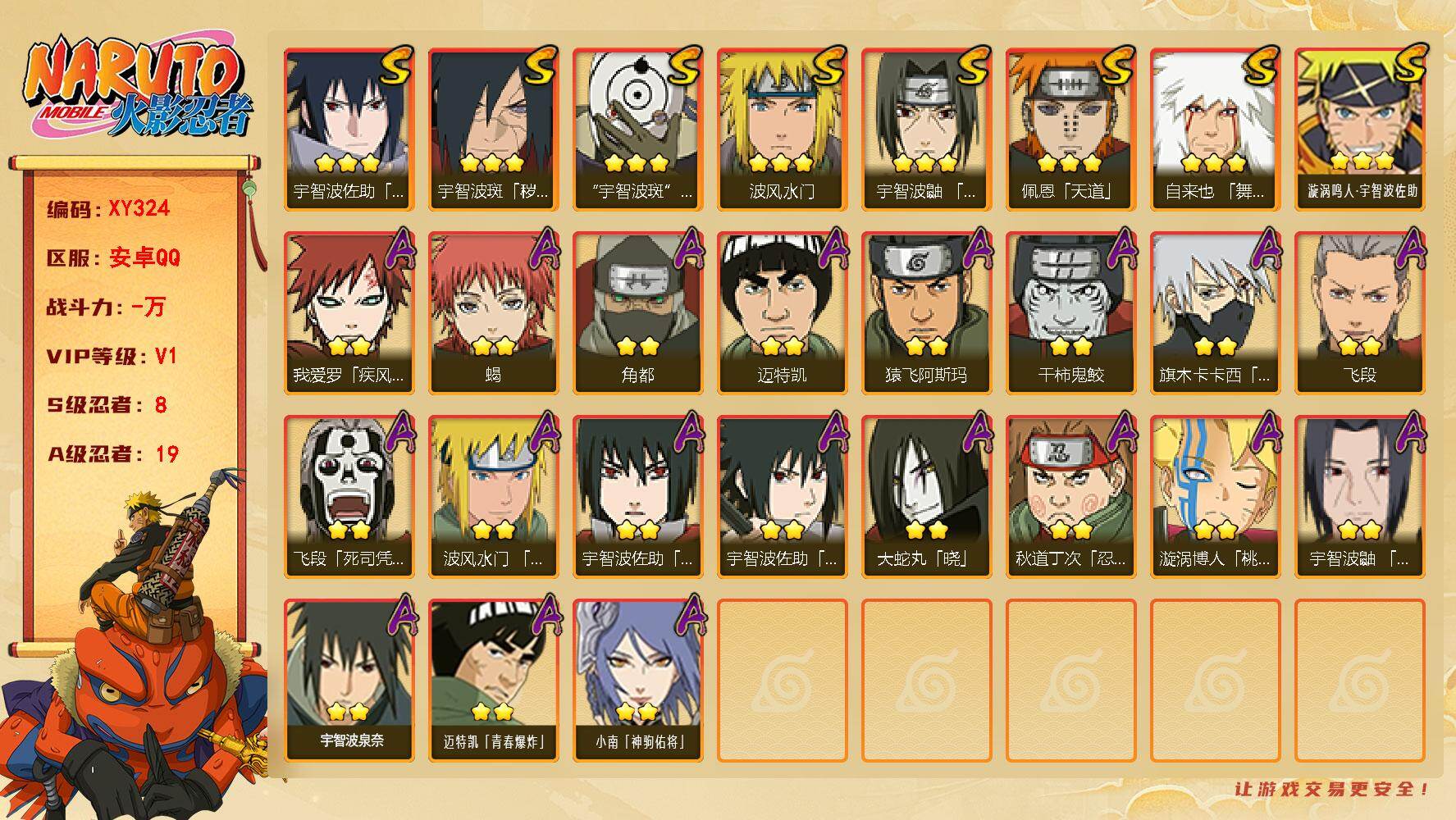The height and width of the screenshot is (820, 1456).
Task: Choose the 迈特凯 A-rank card
Action: [x=782, y=313]
